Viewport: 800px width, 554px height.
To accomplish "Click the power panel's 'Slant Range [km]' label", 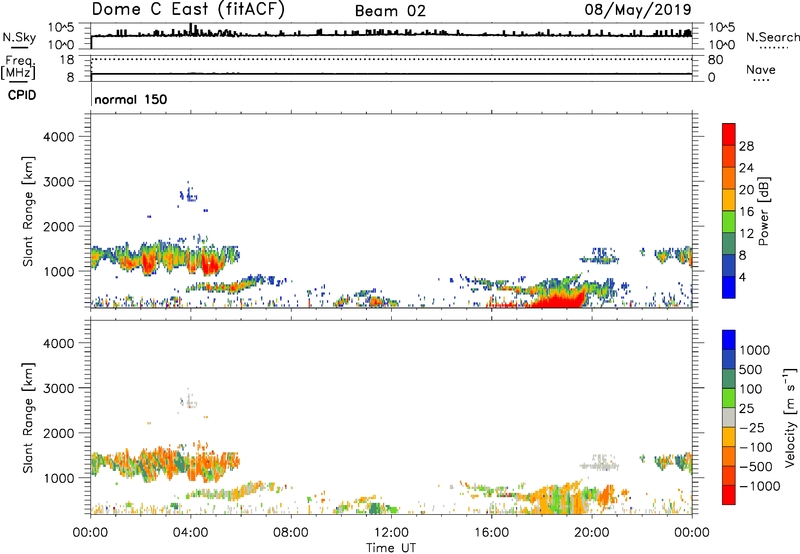I will click(28, 211).
